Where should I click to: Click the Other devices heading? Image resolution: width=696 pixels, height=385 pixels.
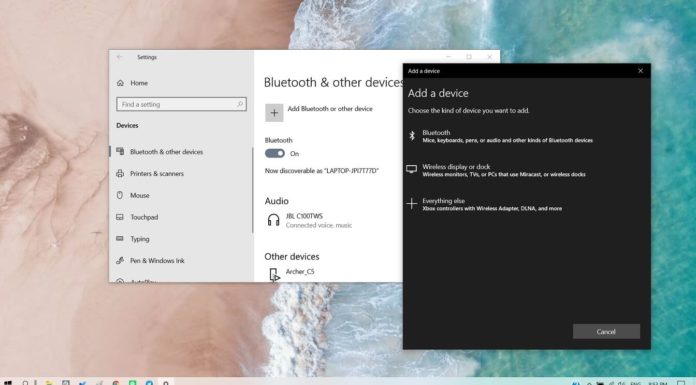point(292,256)
